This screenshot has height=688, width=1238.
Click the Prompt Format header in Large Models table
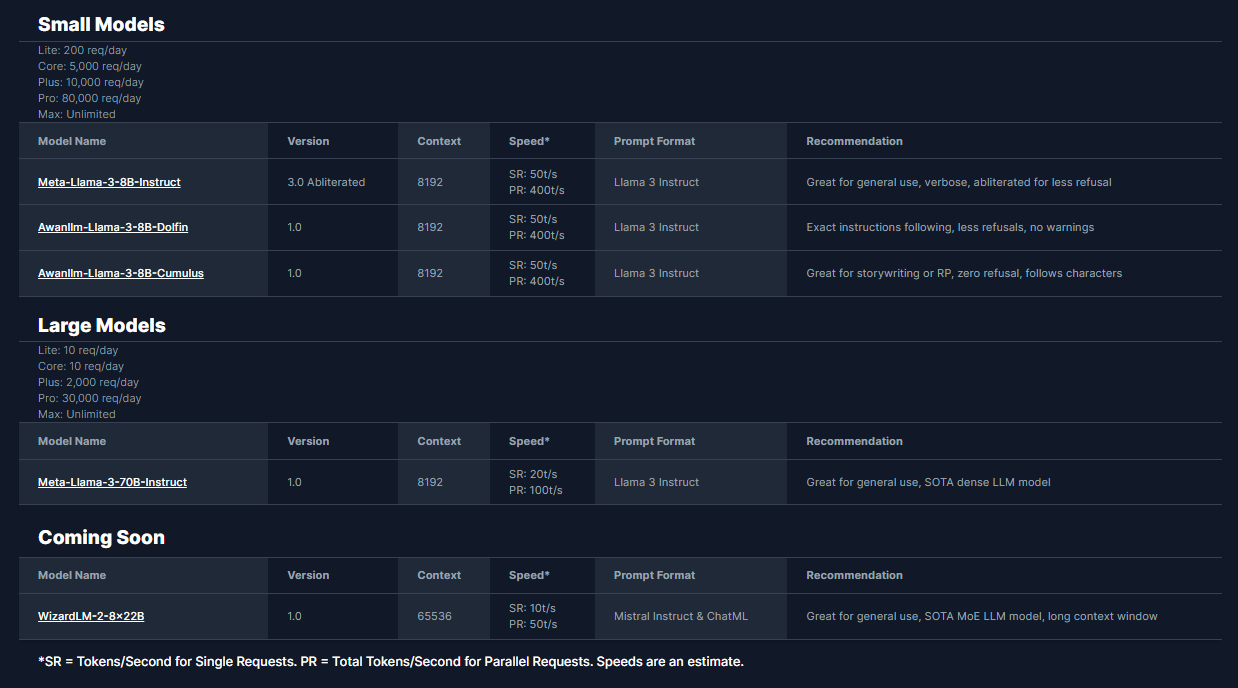coord(654,441)
